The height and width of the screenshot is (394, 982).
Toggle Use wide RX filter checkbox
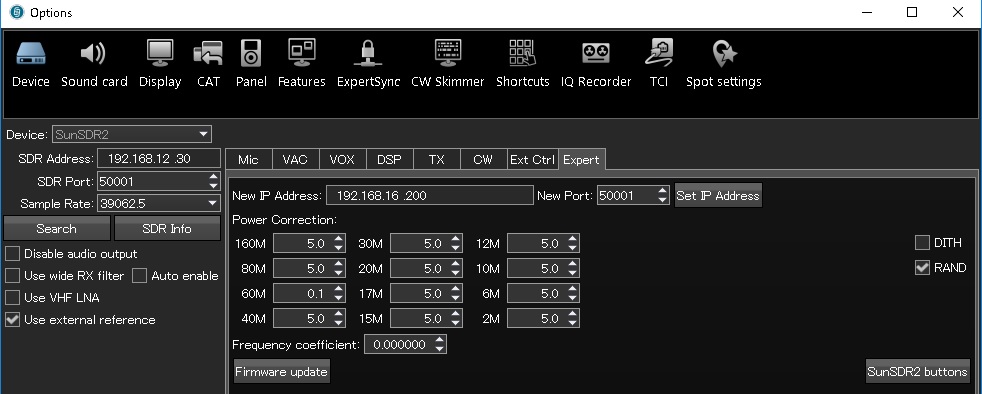(x=13, y=276)
